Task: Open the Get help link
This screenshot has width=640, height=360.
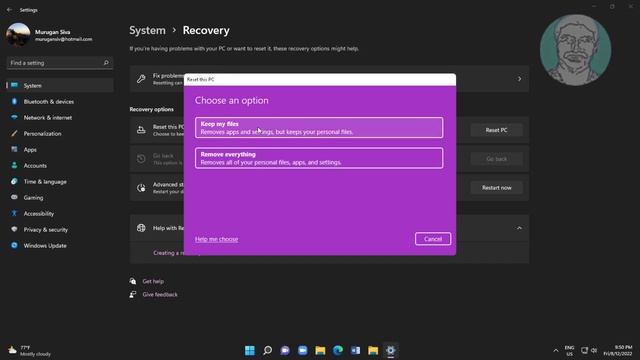Action: click(x=153, y=281)
